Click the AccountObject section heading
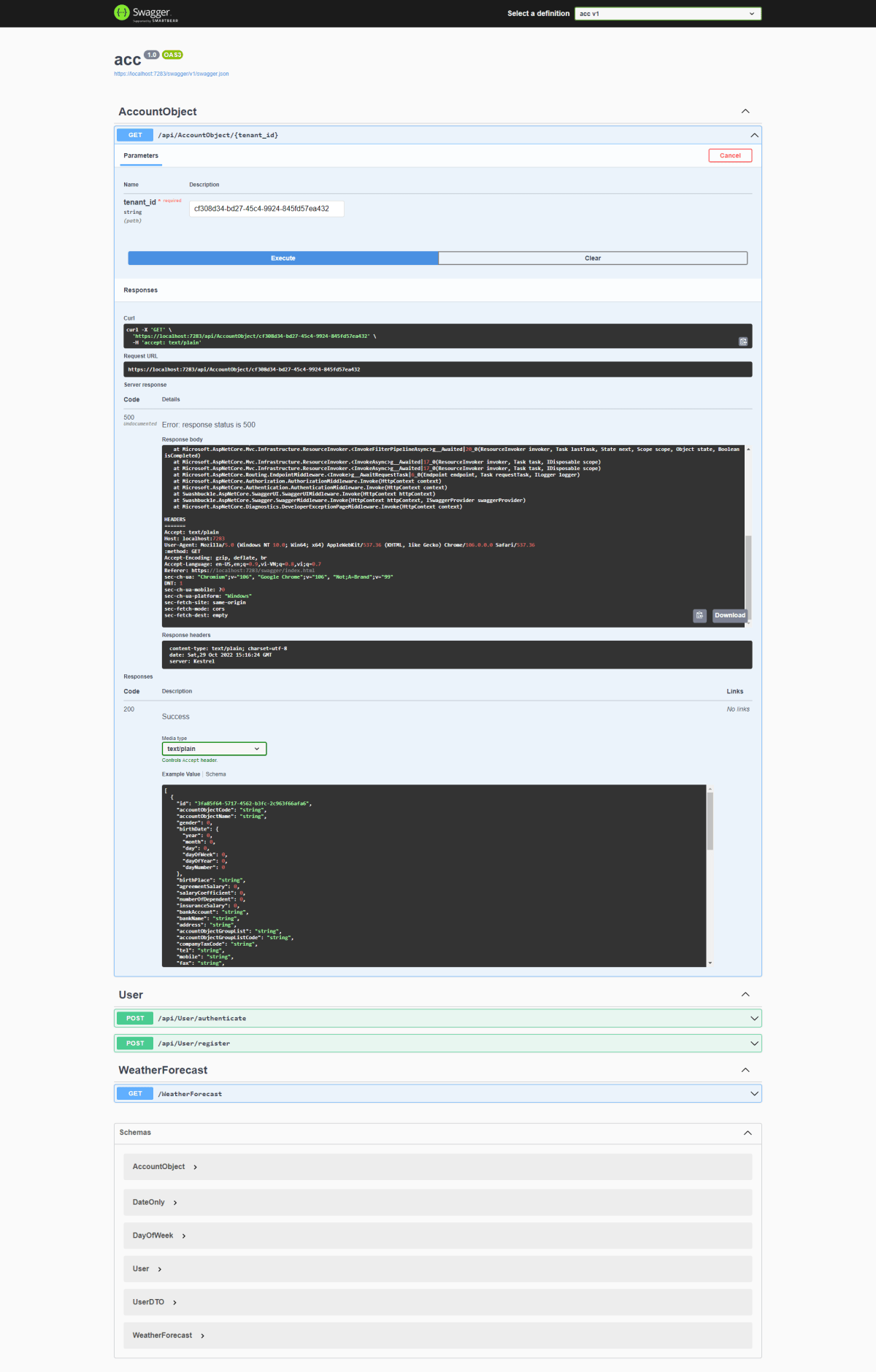 (158, 112)
